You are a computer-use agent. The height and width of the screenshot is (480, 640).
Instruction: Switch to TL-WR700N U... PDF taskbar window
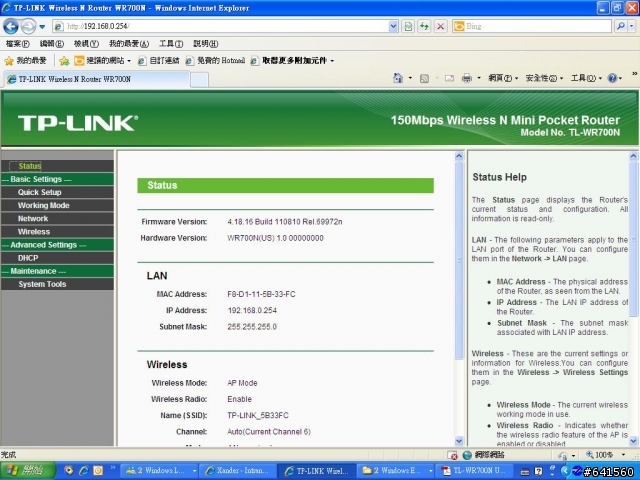475,471
